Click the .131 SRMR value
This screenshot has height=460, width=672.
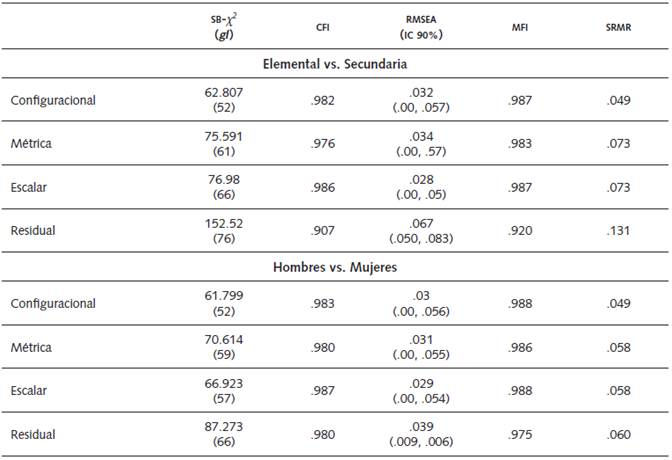click(619, 230)
